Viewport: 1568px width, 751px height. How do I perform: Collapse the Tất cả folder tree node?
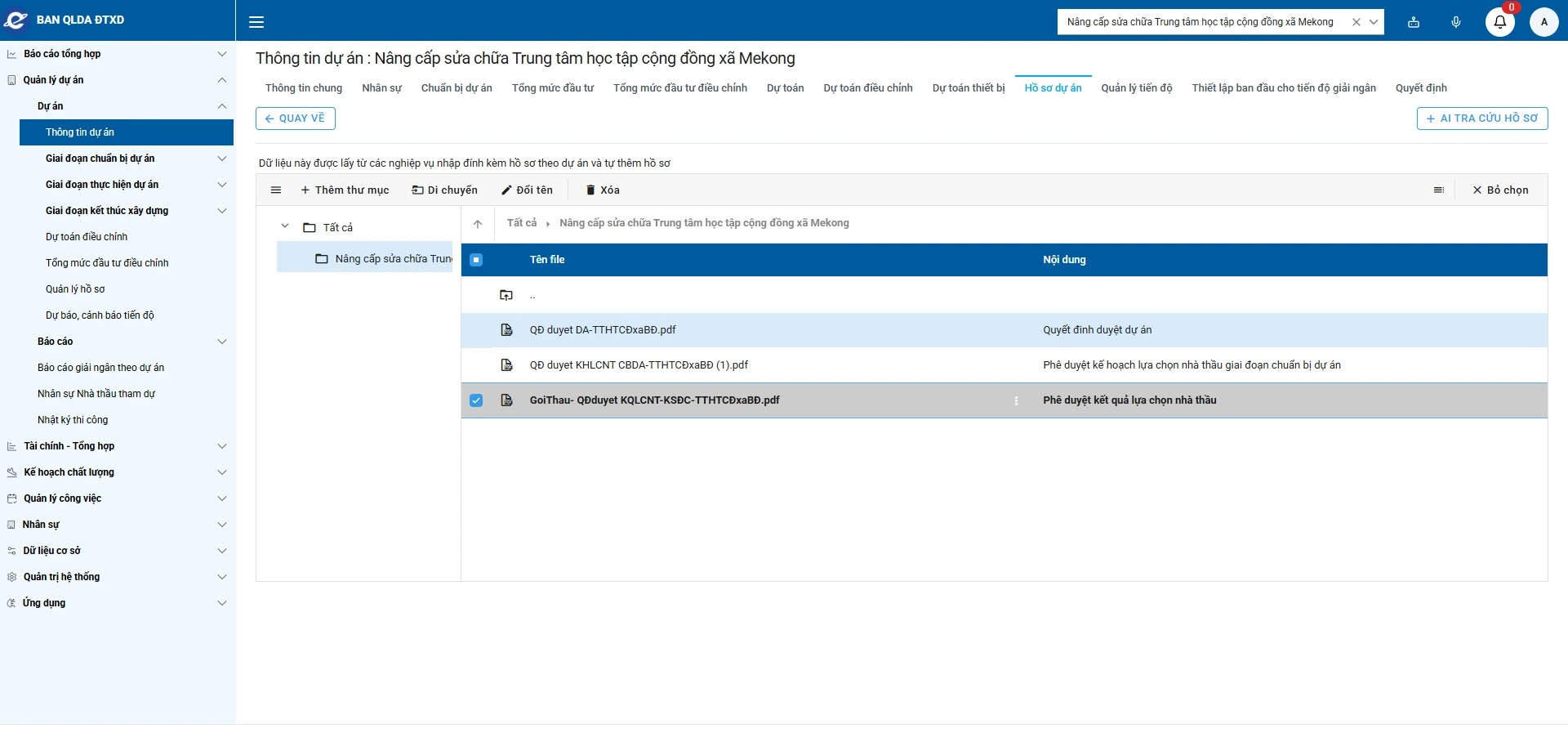pyautogui.click(x=285, y=227)
